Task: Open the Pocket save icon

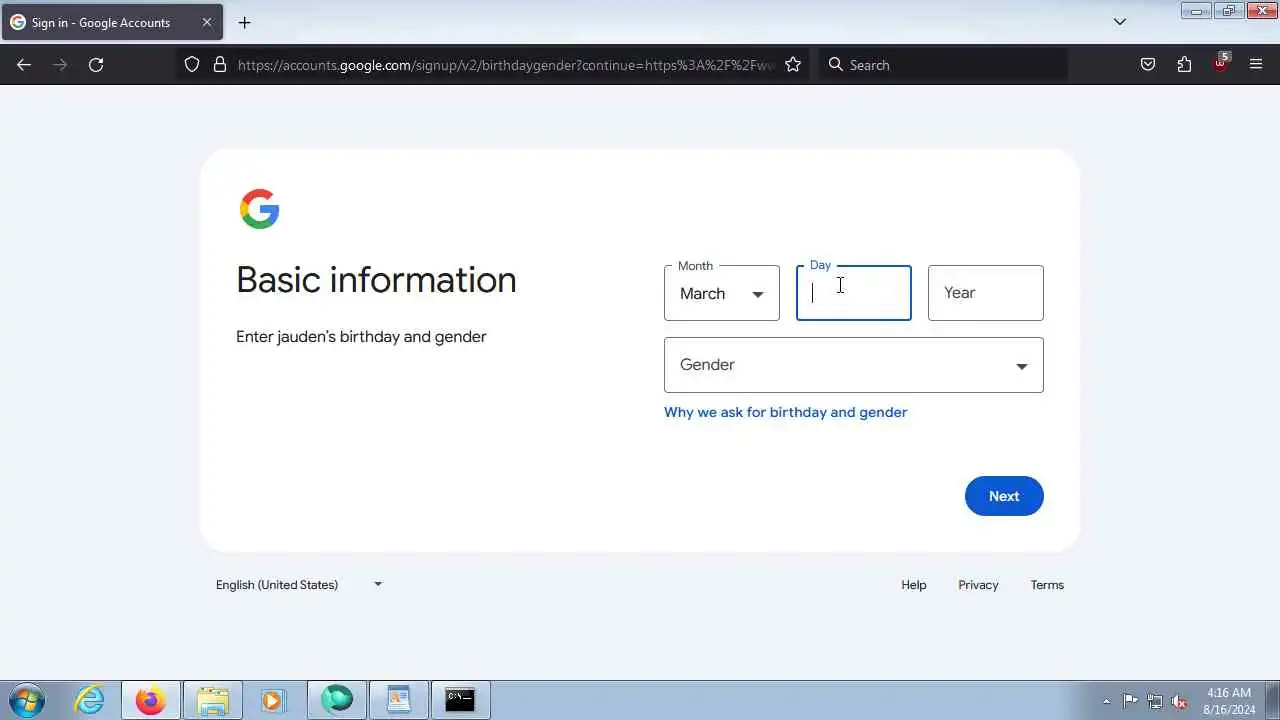Action: click(x=1148, y=65)
